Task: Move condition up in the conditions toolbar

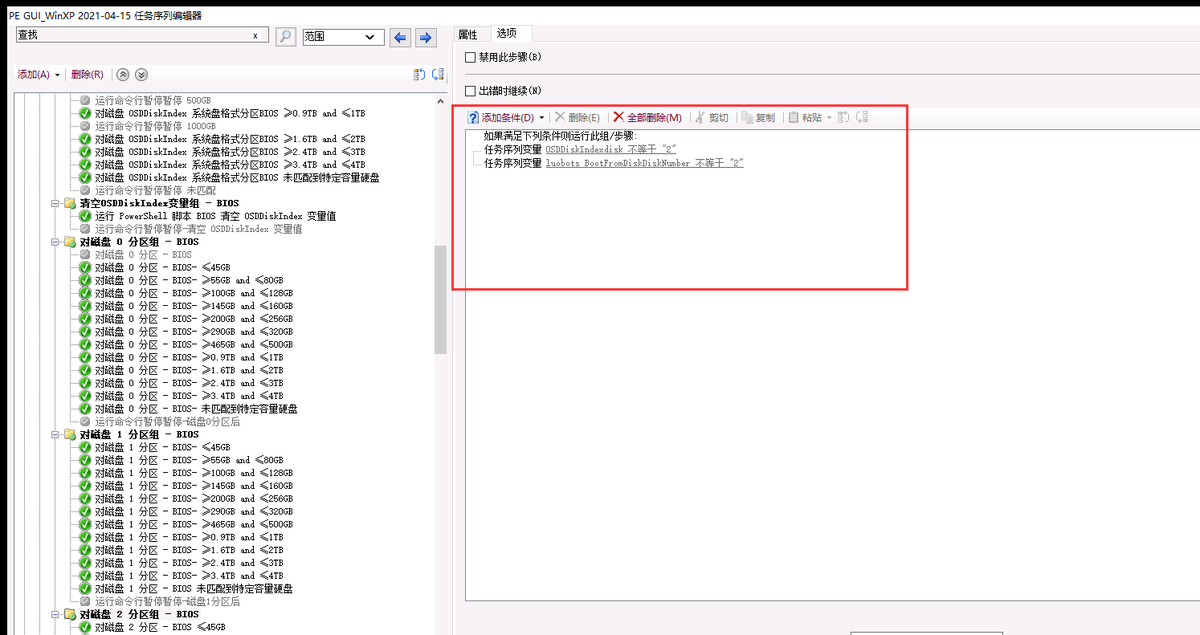Action: pyautogui.click(x=843, y=117)
